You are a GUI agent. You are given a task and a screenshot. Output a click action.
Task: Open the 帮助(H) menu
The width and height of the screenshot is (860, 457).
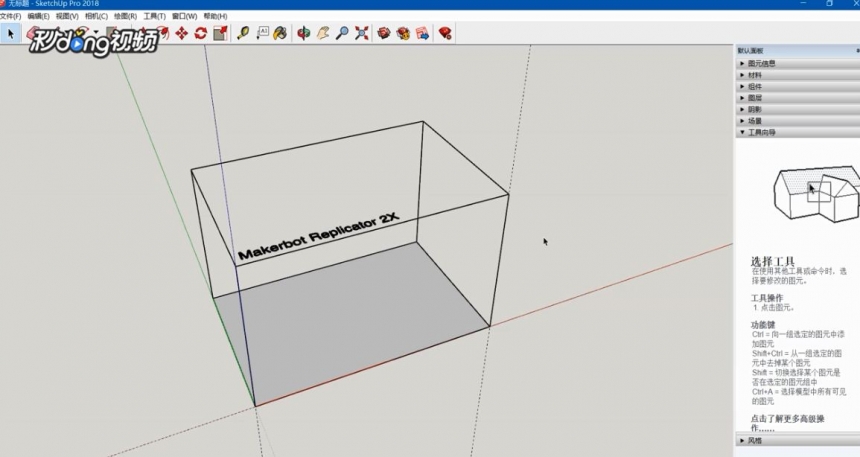[215, 16]
